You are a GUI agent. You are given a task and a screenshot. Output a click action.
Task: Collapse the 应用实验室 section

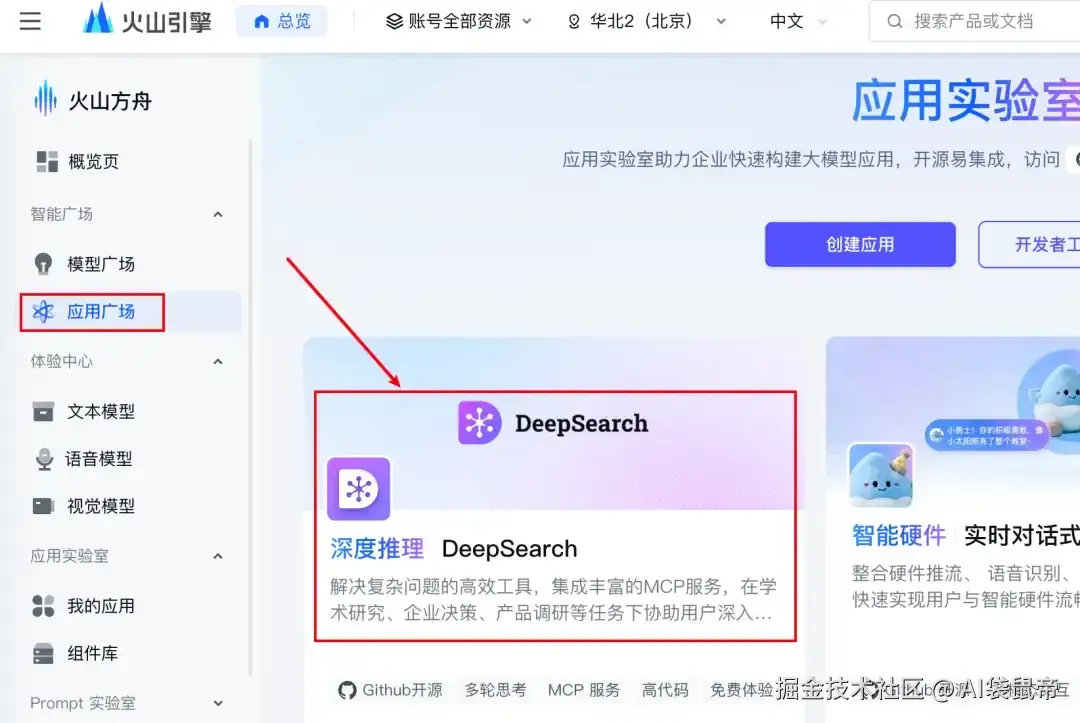[x=218, y=556]
